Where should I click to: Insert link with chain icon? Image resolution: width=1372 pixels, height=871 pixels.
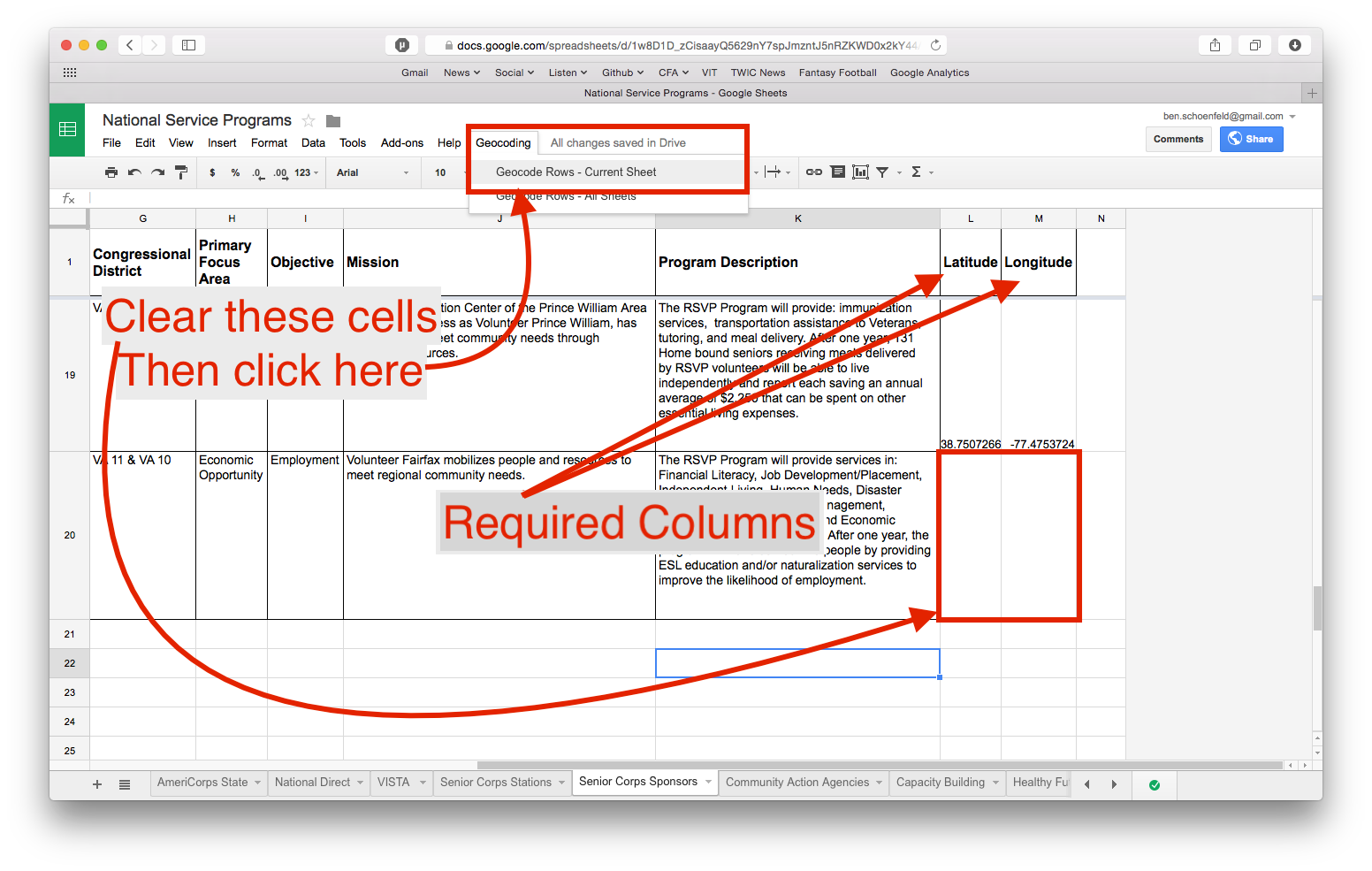814,172
